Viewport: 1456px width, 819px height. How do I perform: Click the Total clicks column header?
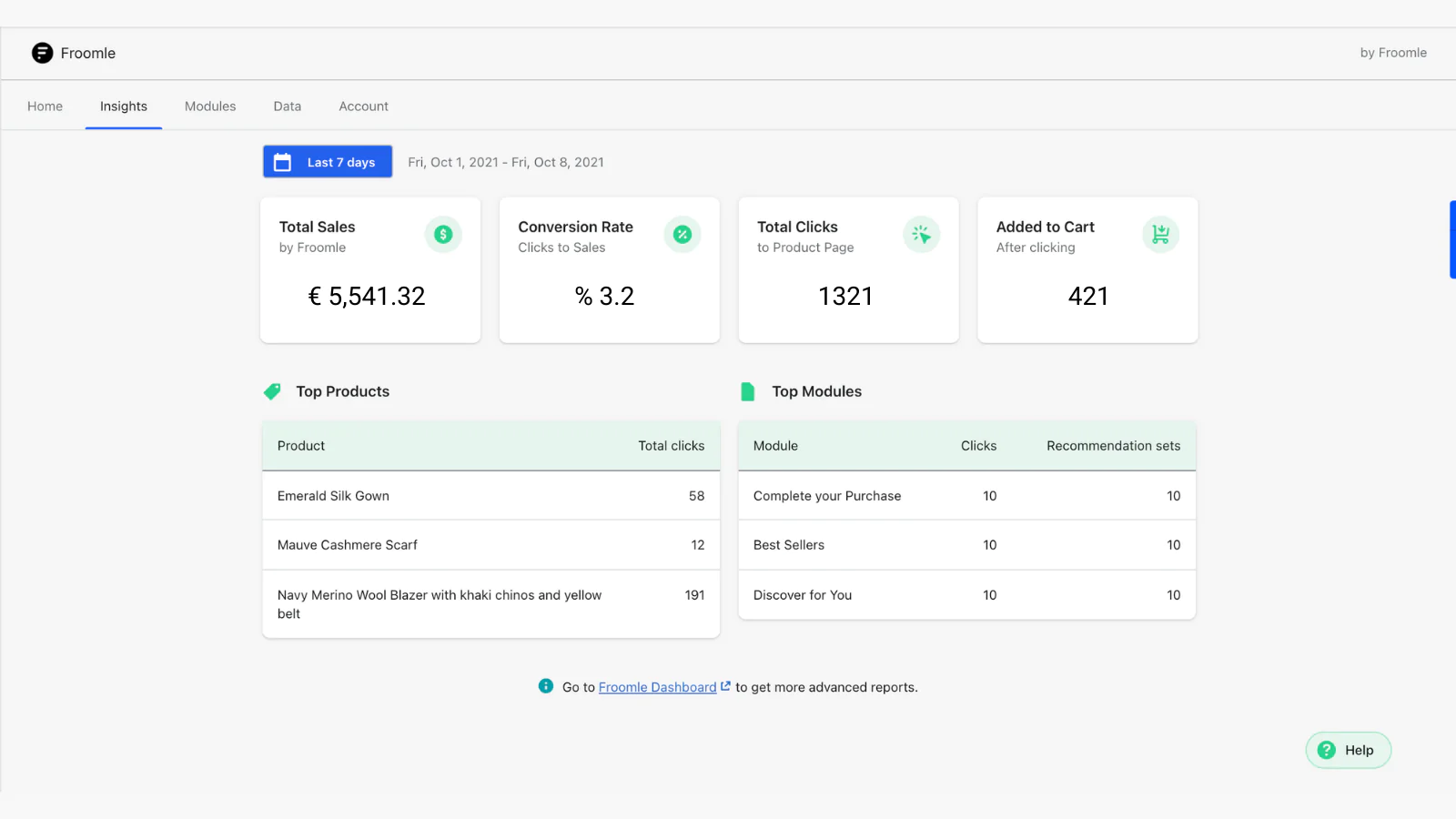[x=672, y=446]
